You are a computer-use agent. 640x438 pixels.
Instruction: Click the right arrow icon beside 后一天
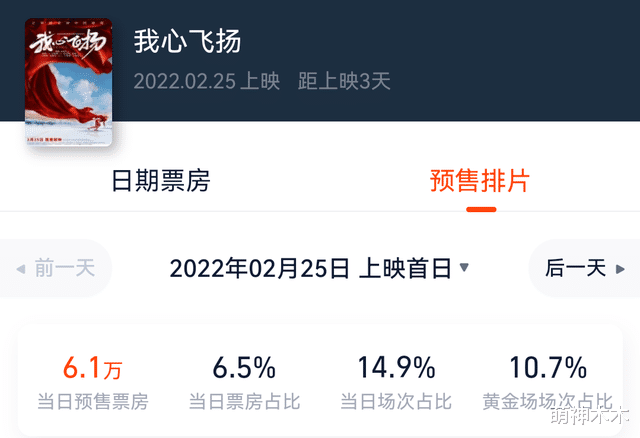[624, 268]
